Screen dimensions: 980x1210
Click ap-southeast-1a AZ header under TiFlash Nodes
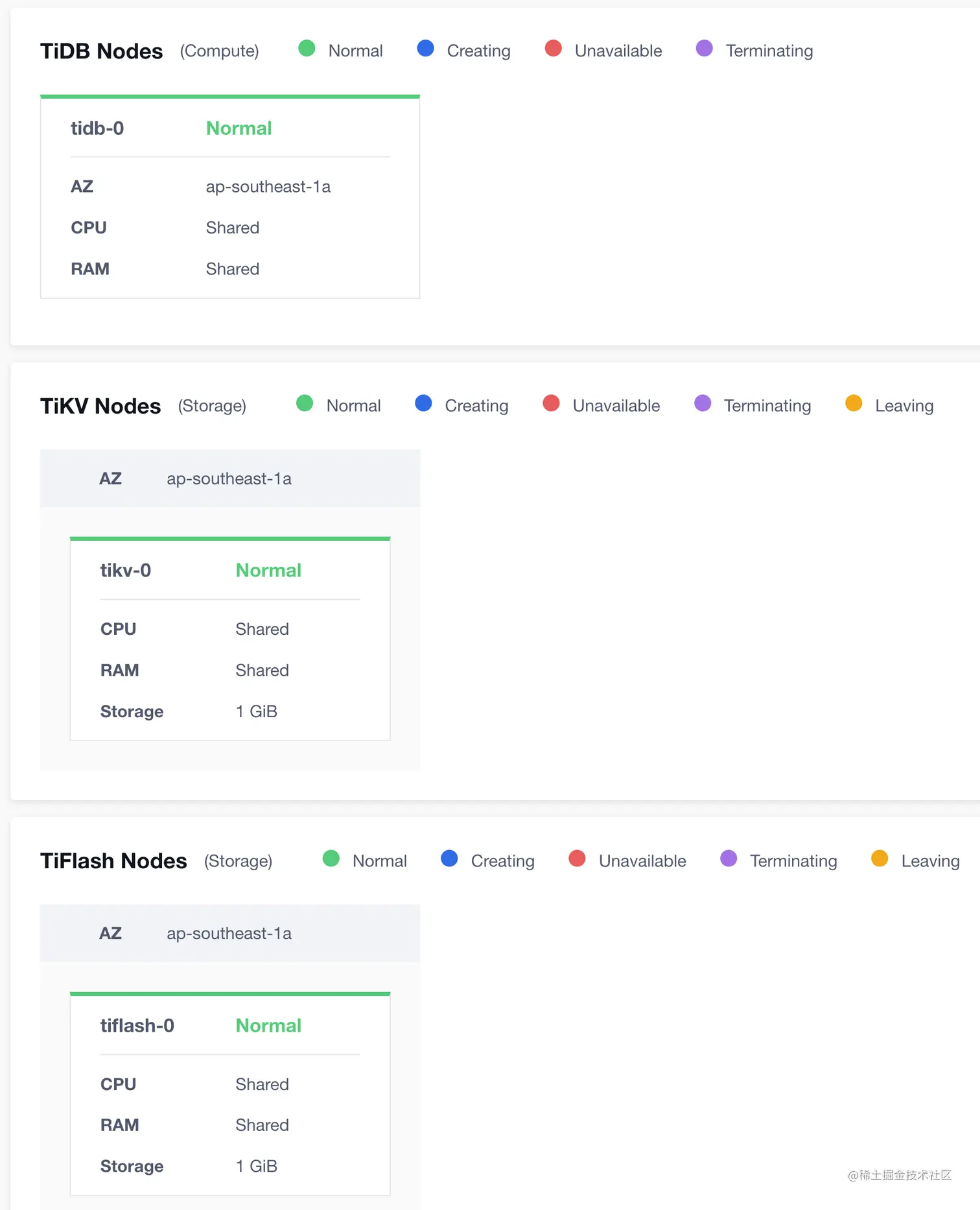pos(230,933)
